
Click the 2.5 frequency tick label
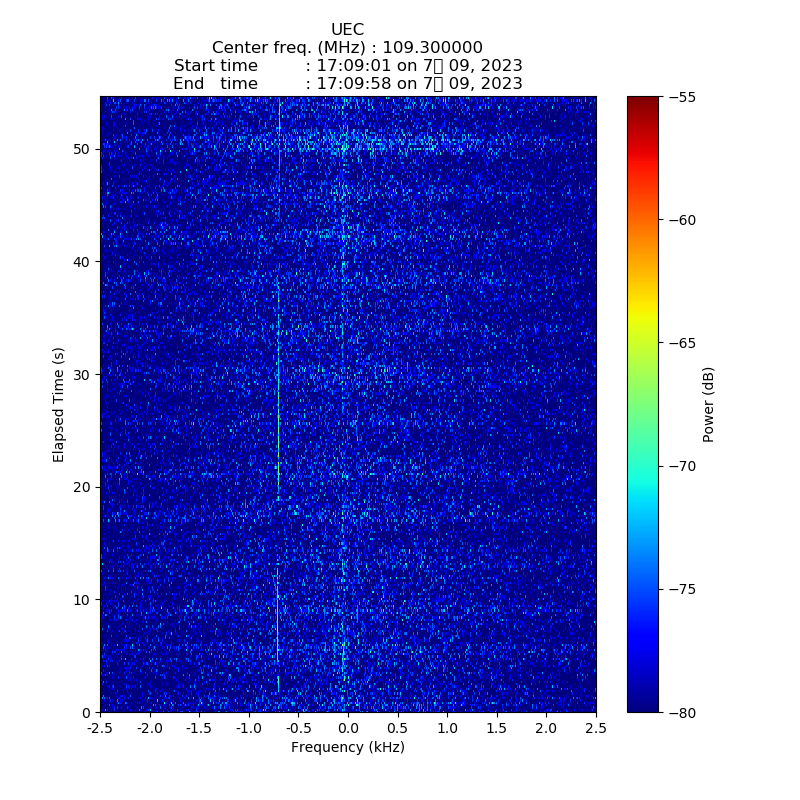pos(596,729)
